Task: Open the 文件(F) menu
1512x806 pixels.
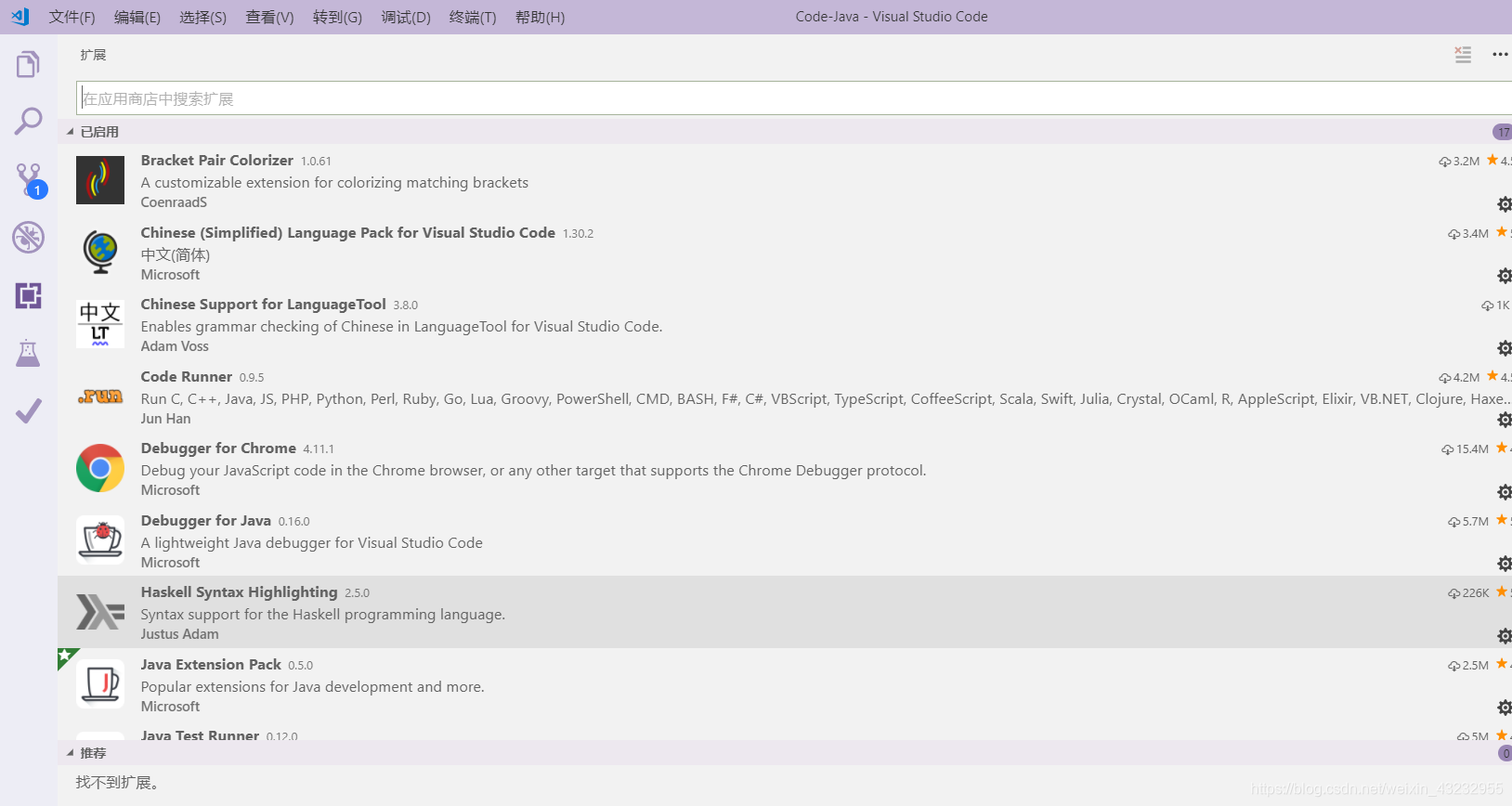Action: pyautogui.click(x=72, y=17)
